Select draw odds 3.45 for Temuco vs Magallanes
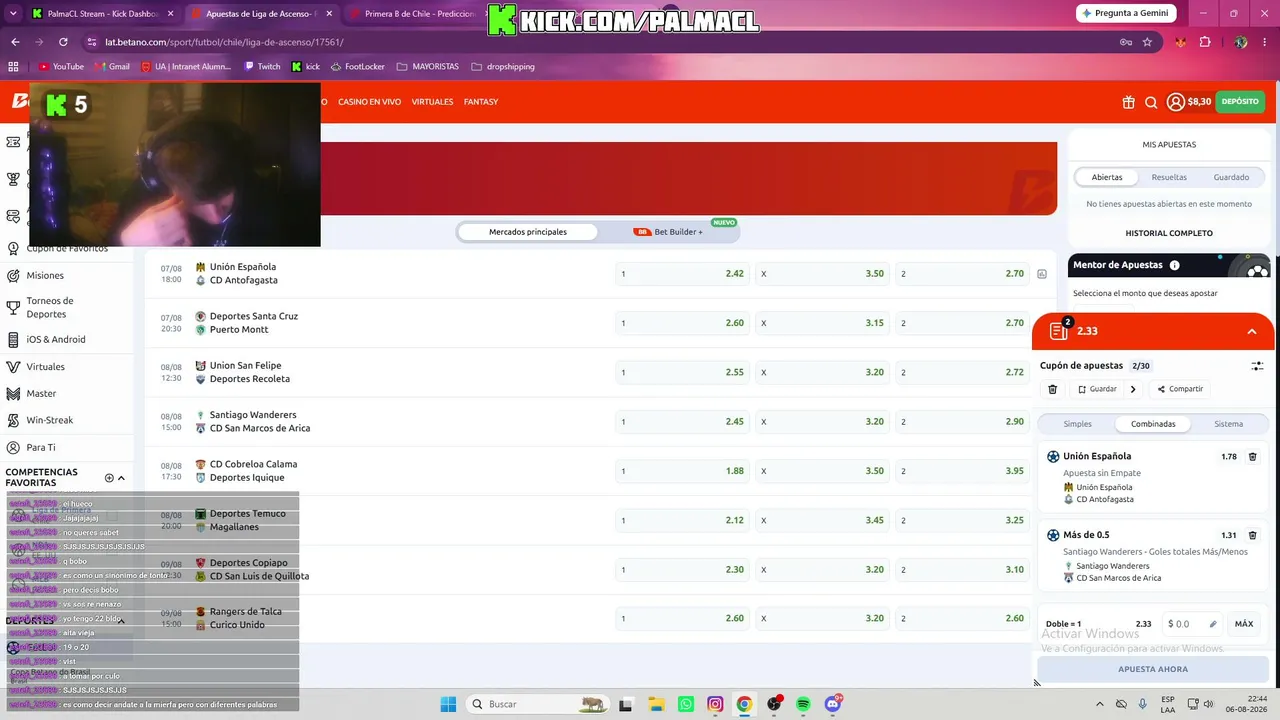1280x720 pixels. pyautogui.click(x=822, y=520)
